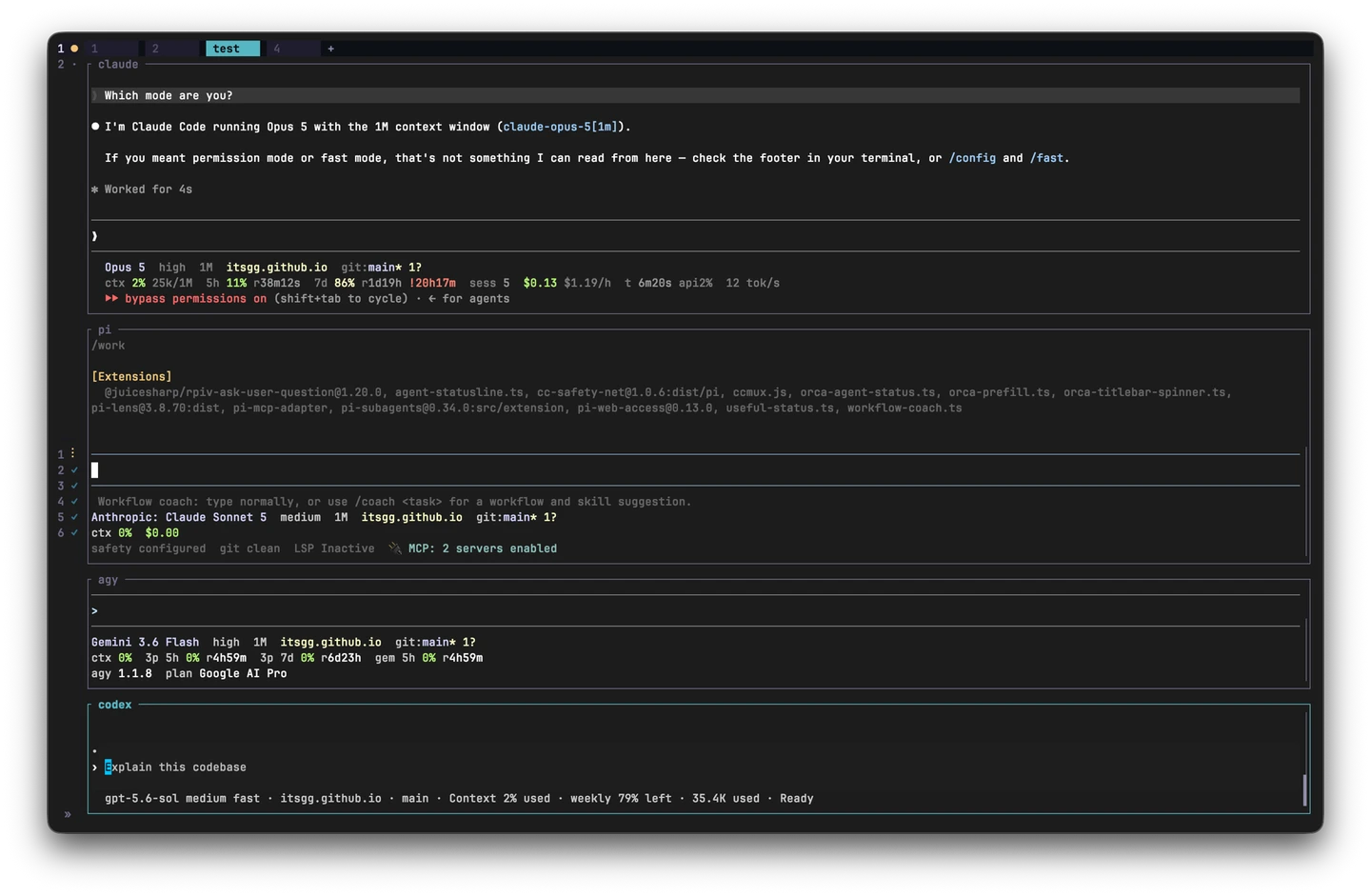Screen dimensions: 1371x896
Task: Click the /config command link
Action: (x=972, y=158)
